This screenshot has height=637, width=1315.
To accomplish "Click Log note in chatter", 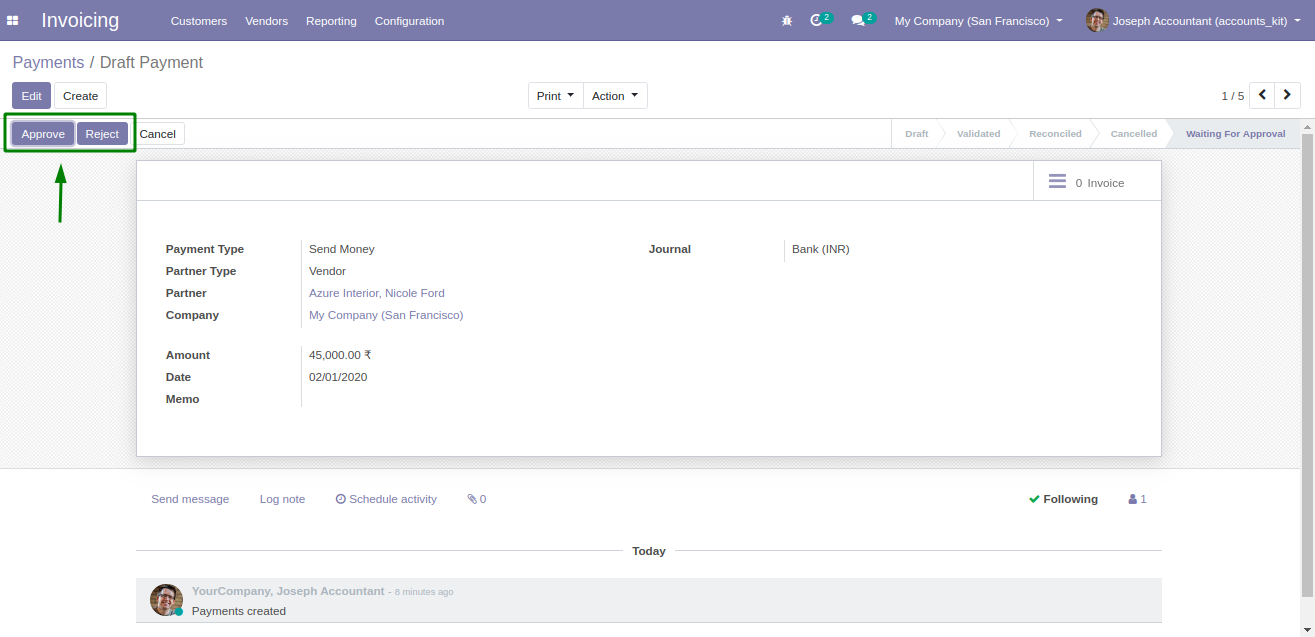I will (x=282, y=499).
